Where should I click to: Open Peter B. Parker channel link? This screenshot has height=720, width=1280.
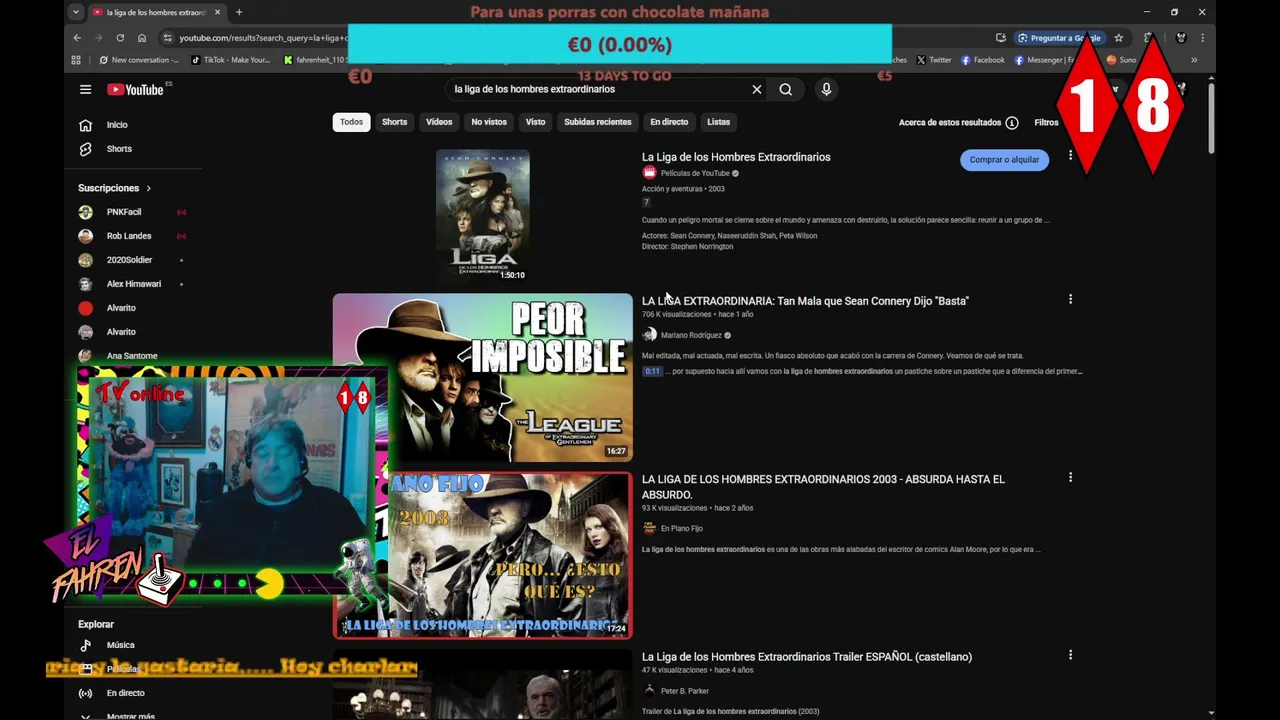coord(685,691)
